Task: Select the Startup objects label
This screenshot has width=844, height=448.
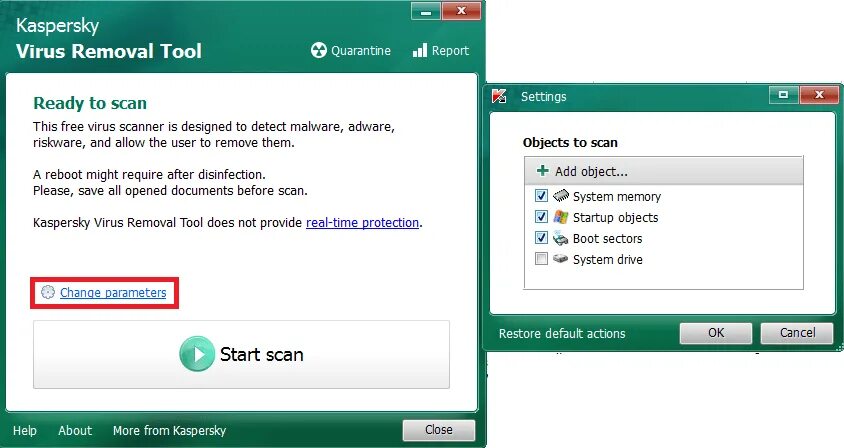Action: [x=615, y=218]
